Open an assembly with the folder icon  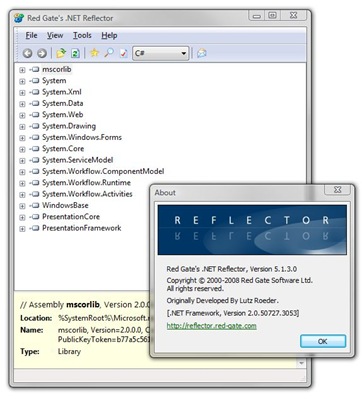[61, 53]
